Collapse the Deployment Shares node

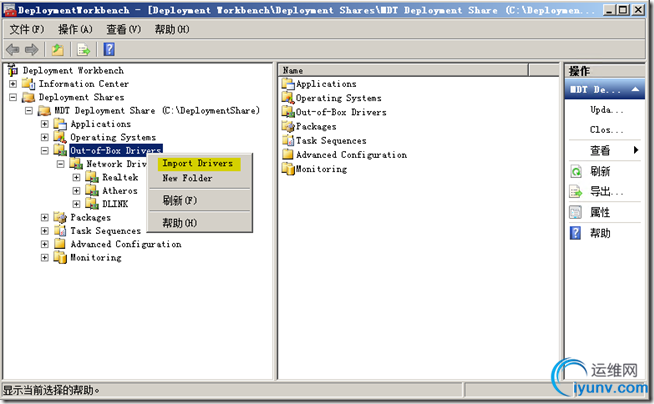(13, 97)
